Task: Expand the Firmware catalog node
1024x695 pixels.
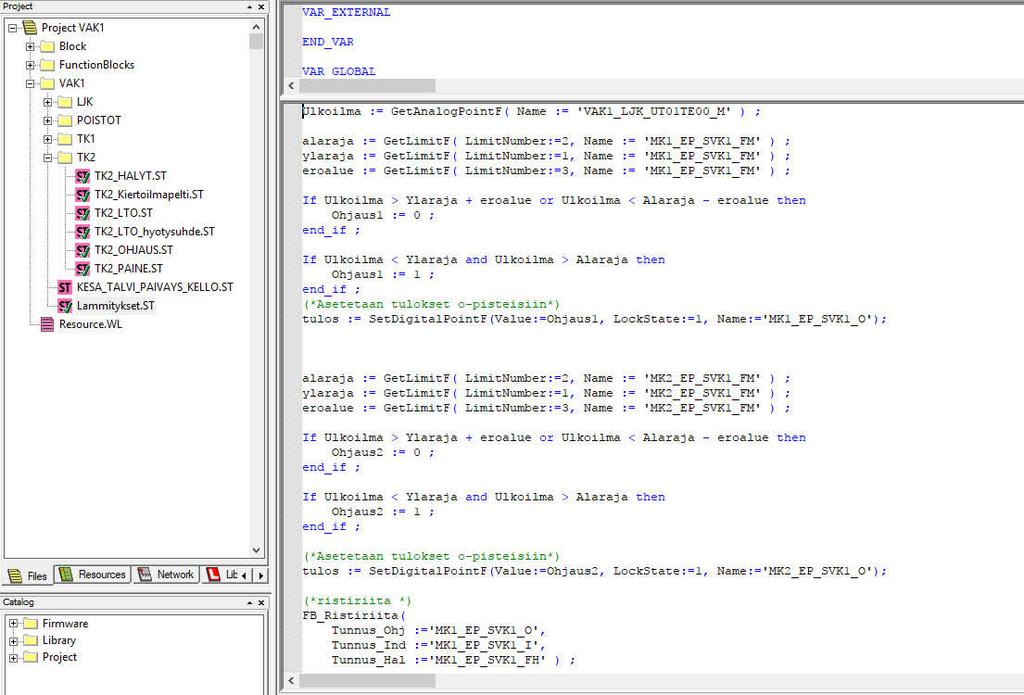Action: [13, 623]
